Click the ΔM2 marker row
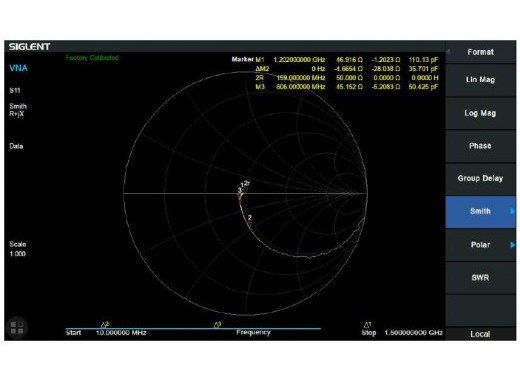The image size is (520, 380). pos(347,69)
